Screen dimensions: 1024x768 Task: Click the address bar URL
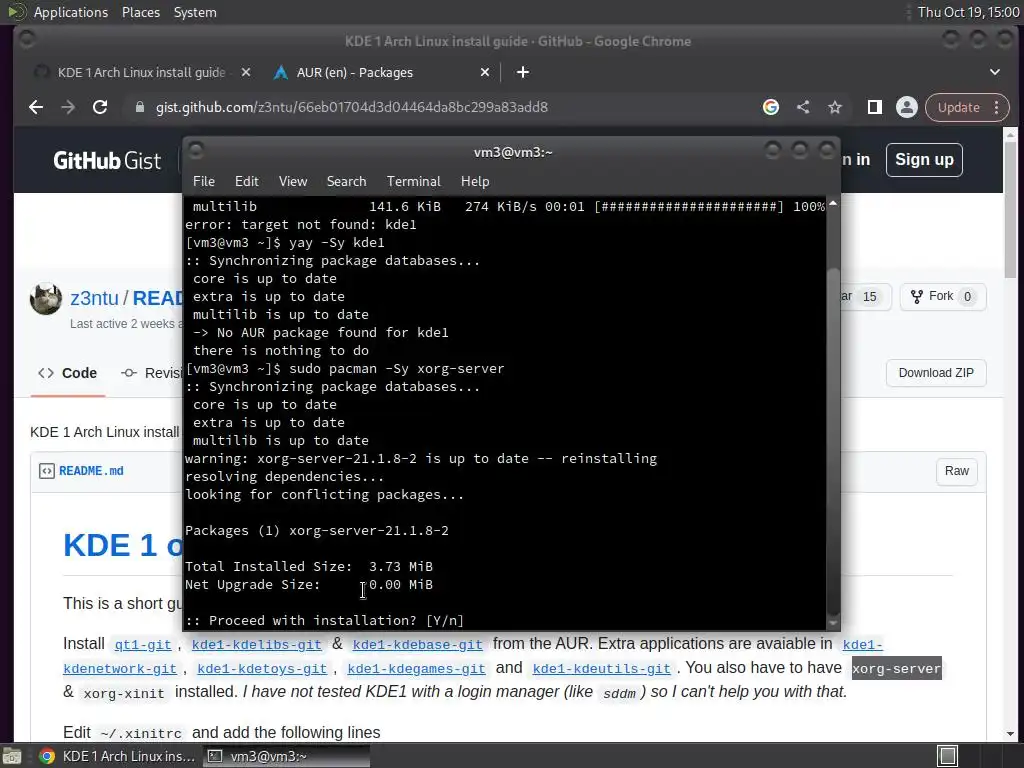point(351,107)
